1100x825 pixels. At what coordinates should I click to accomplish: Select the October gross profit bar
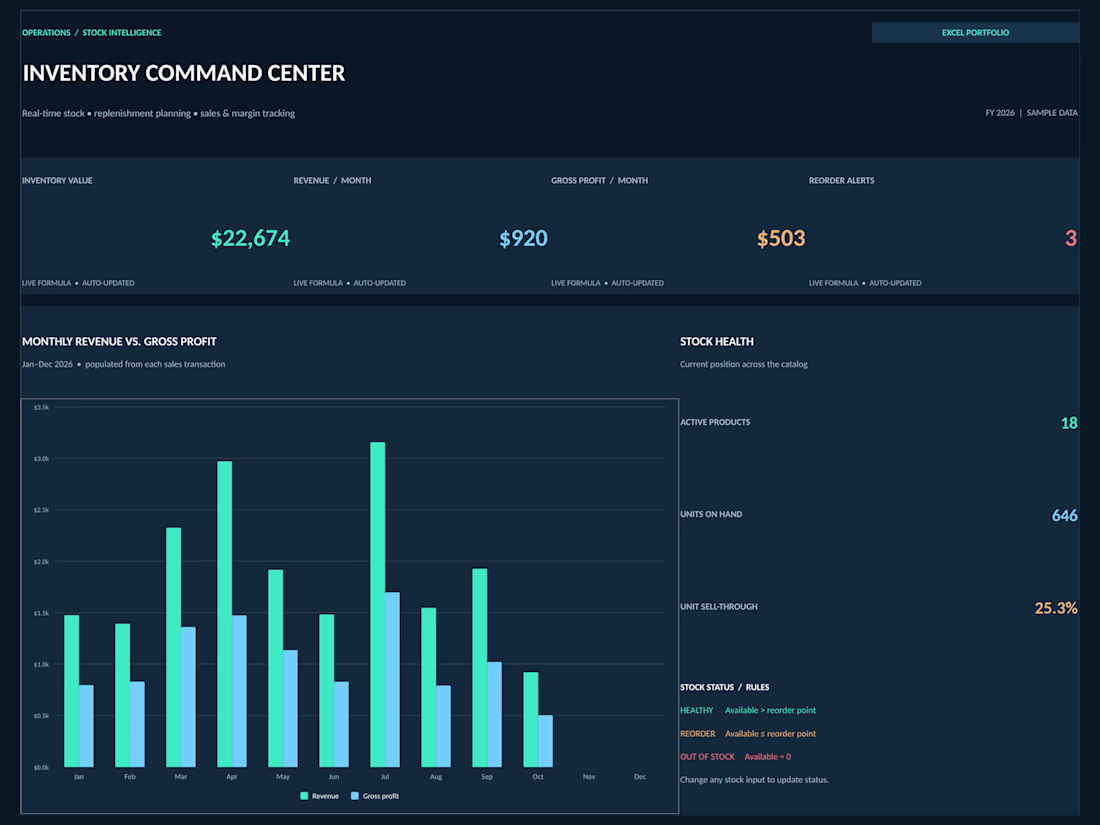pyautogui.click(x=545, y=741)
